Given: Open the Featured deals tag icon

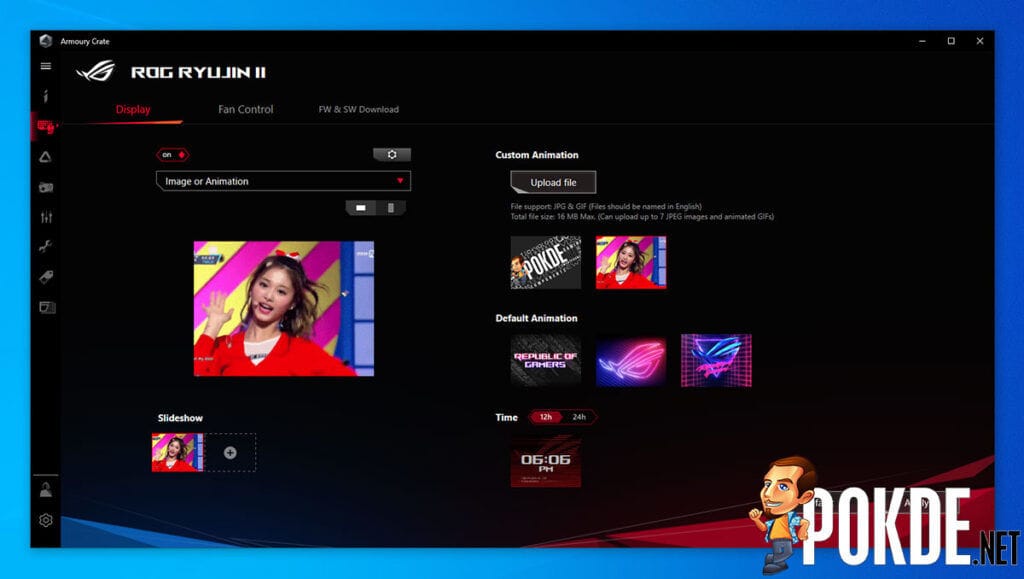Looking at the screenshot, I should 46,277.
